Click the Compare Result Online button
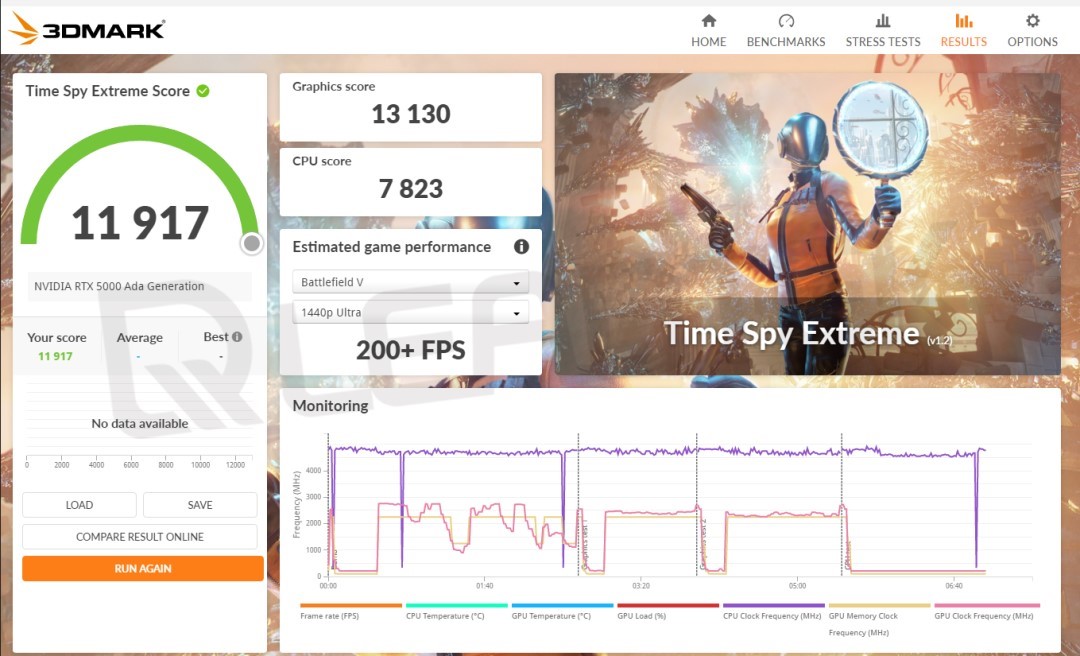This screenshot has height=656, width=1080. click(140, 537)
